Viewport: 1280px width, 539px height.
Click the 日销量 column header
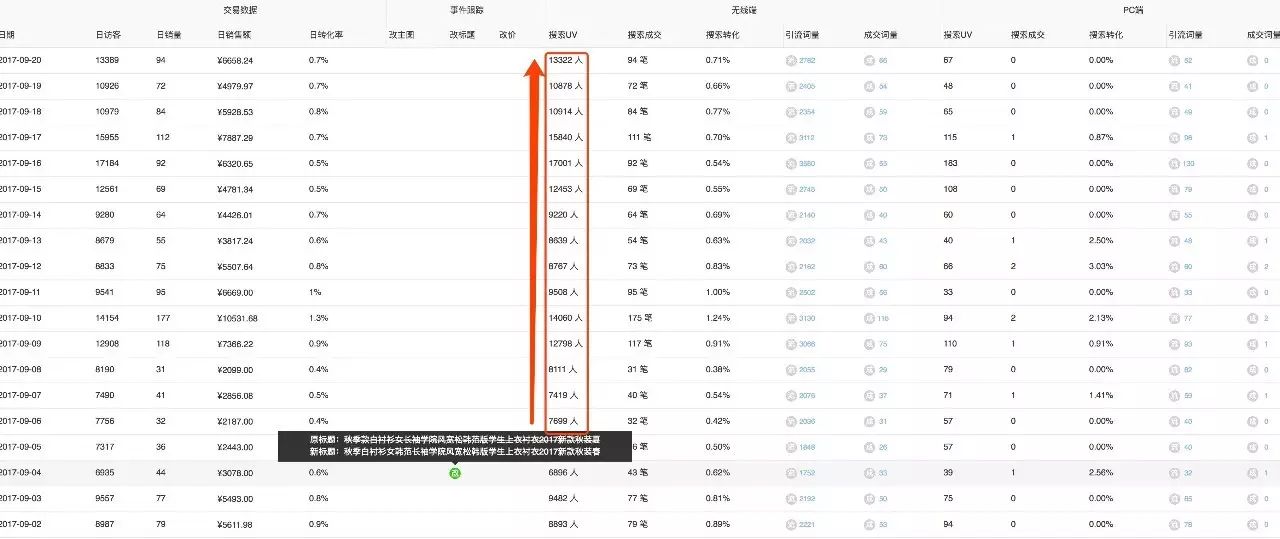169,35
